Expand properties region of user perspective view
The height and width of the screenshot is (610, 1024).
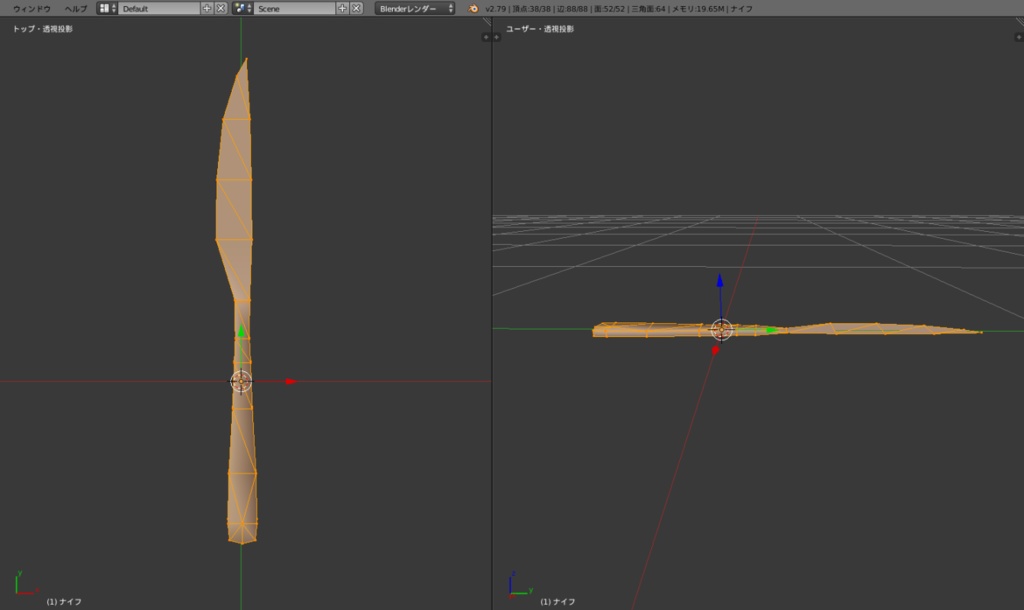tap(1019, 37)
